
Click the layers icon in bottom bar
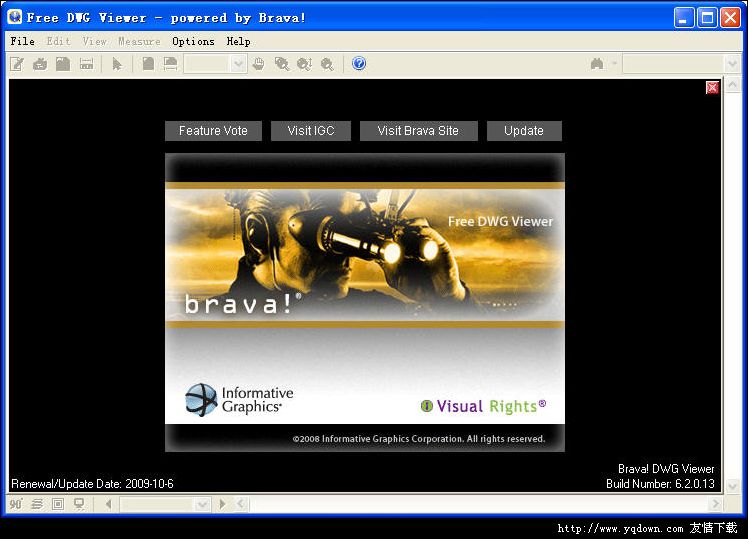pos(37,504)
